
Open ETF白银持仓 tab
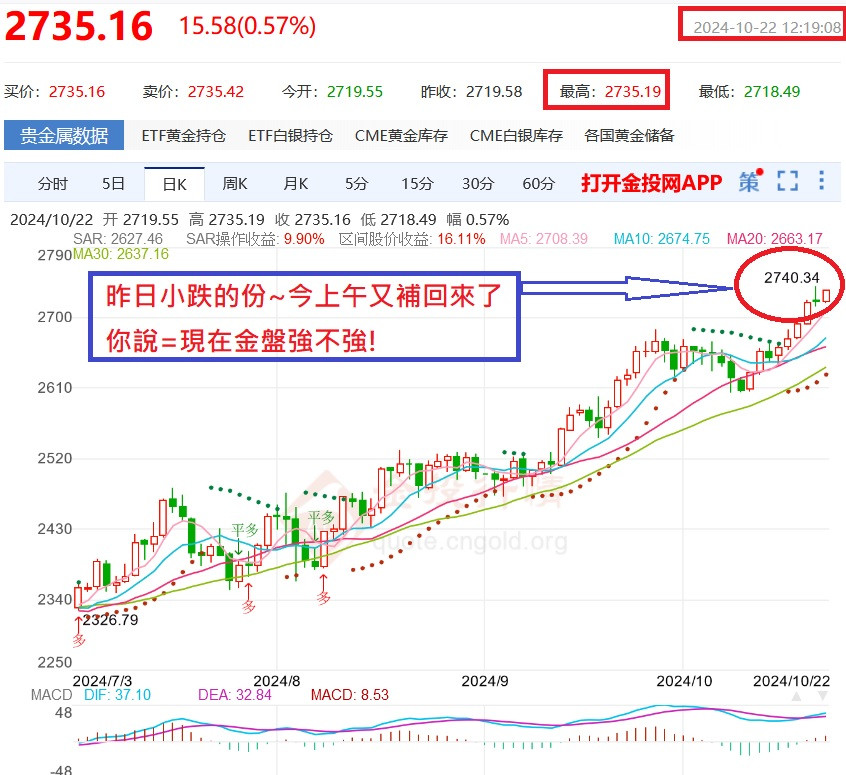[290, 135]
